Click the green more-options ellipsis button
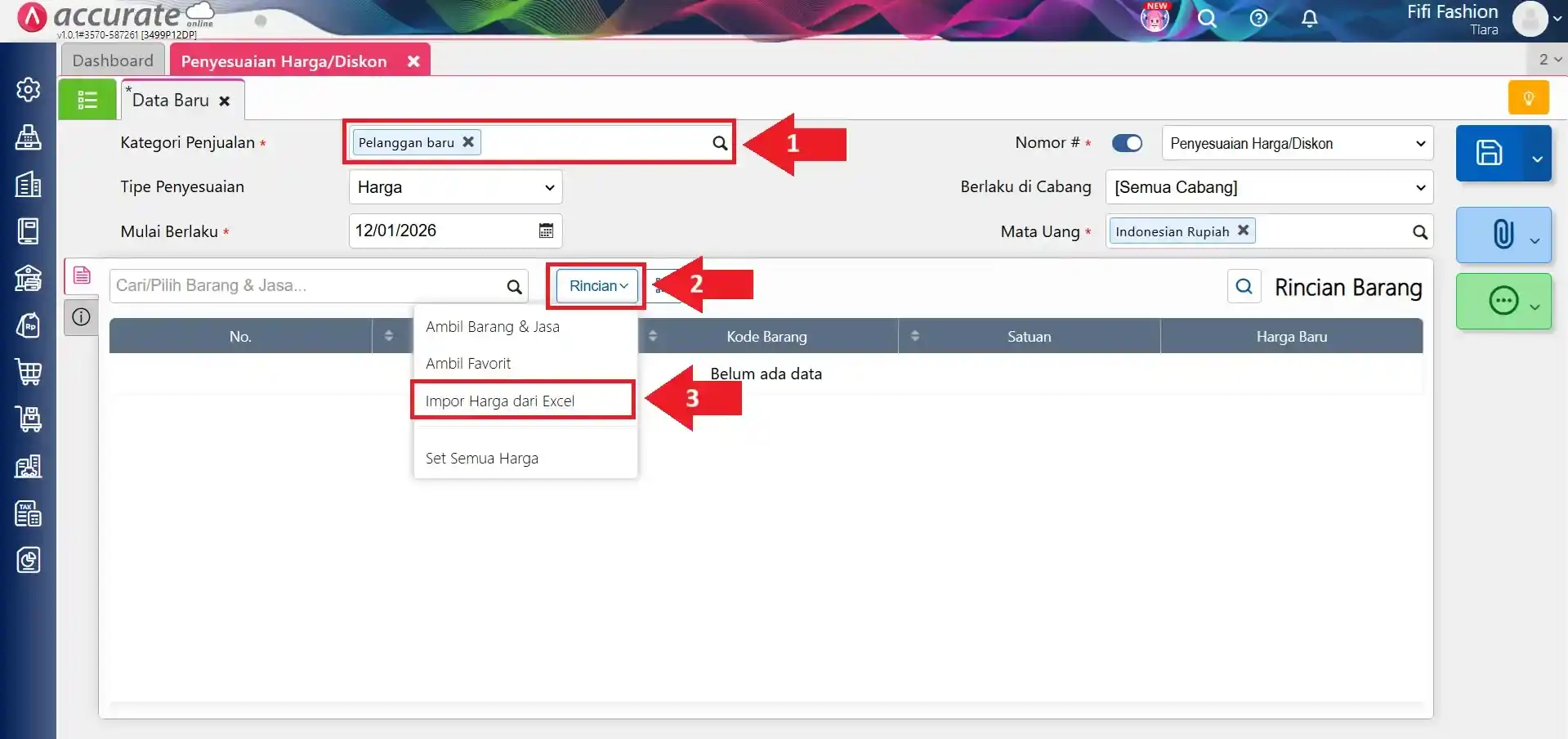This screenshot has height=739, width=1568. click(1503, 301)
